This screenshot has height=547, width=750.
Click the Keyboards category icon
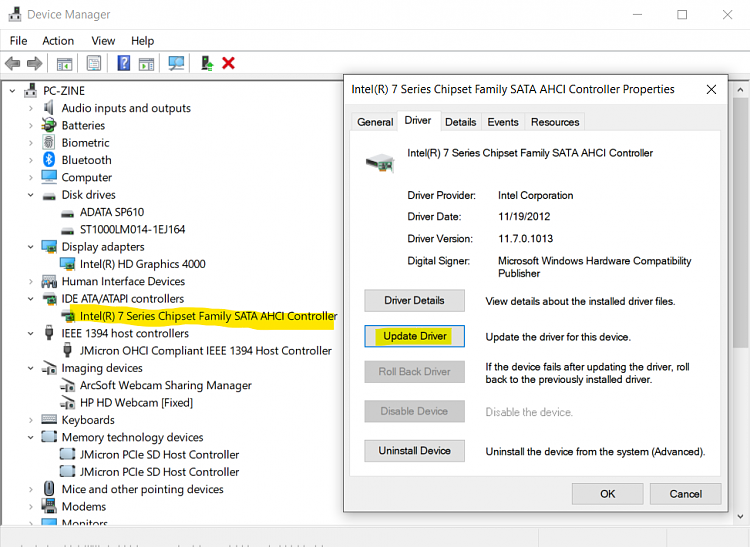pyautogui.click(x=49, y=420)
